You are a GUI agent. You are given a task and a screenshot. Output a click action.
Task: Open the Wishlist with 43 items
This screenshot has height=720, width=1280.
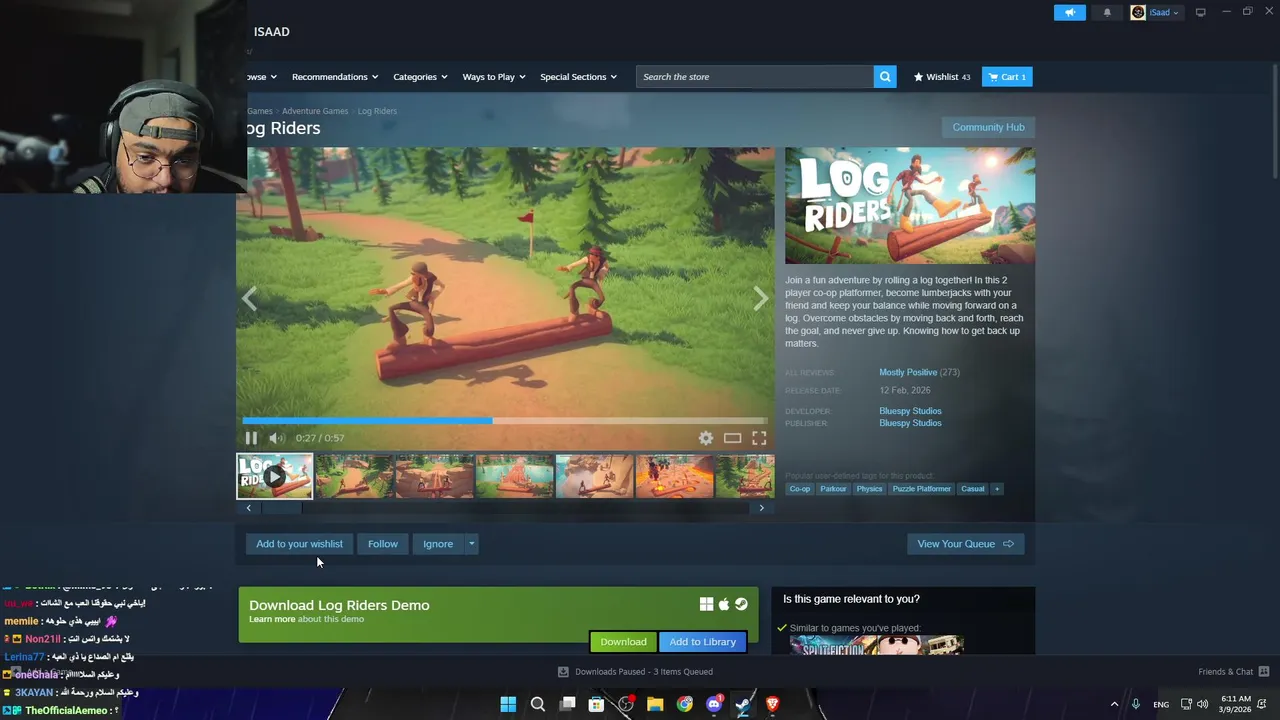(942, 77)
